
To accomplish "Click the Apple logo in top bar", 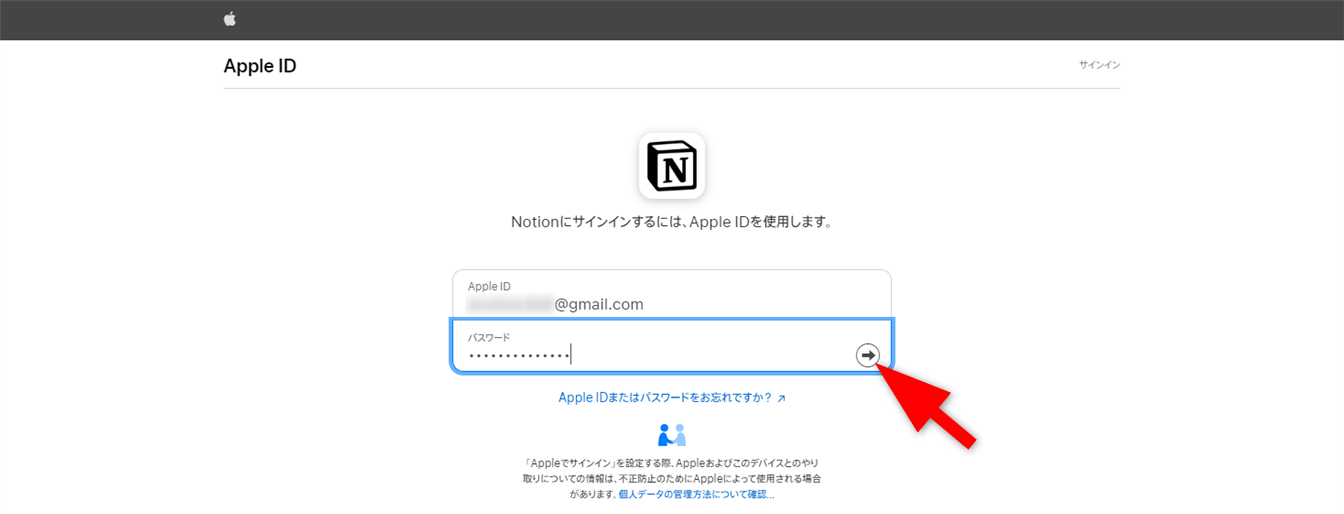I will click(230, 19).
